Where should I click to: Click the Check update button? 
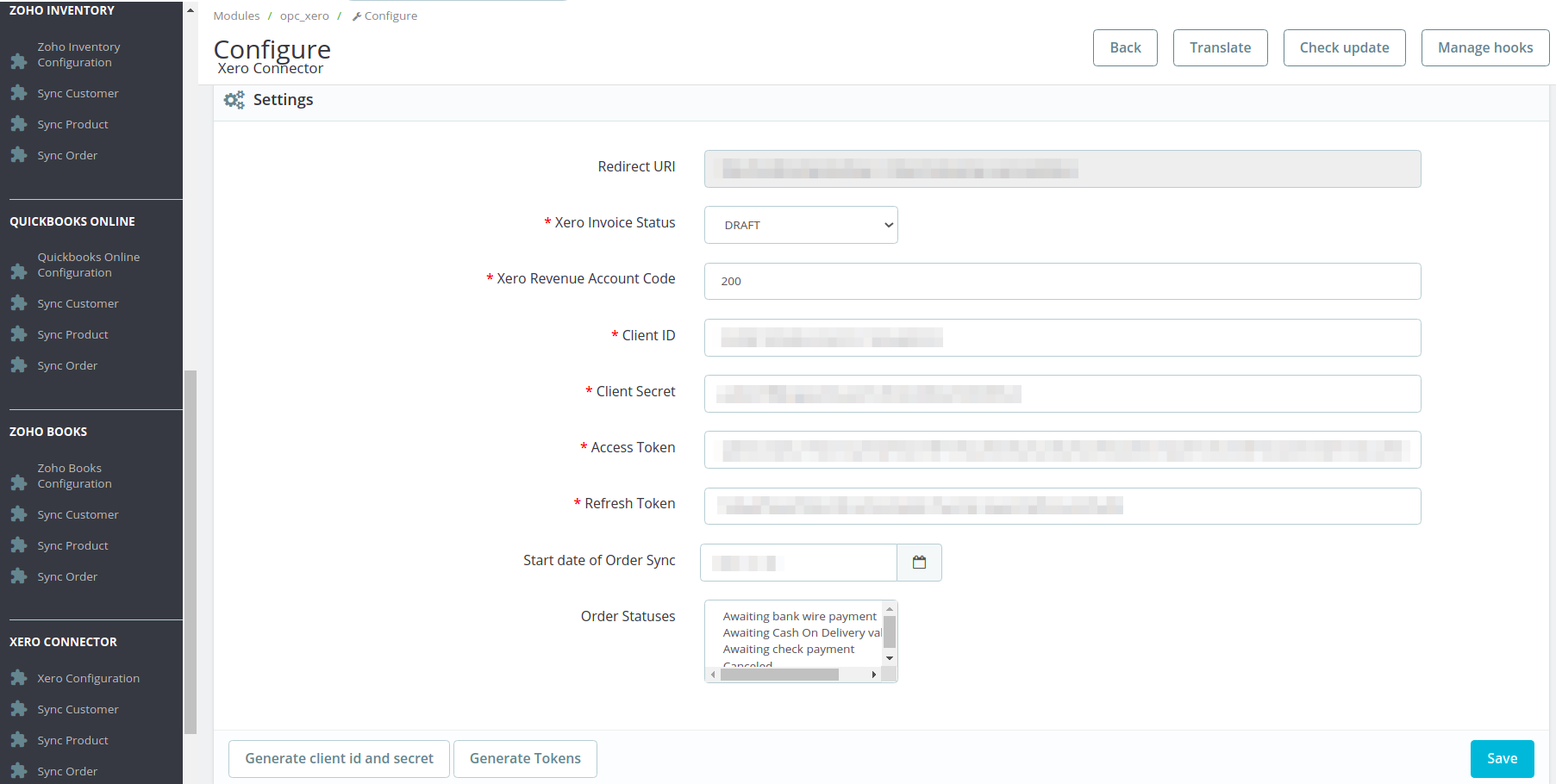point(1344,47)
